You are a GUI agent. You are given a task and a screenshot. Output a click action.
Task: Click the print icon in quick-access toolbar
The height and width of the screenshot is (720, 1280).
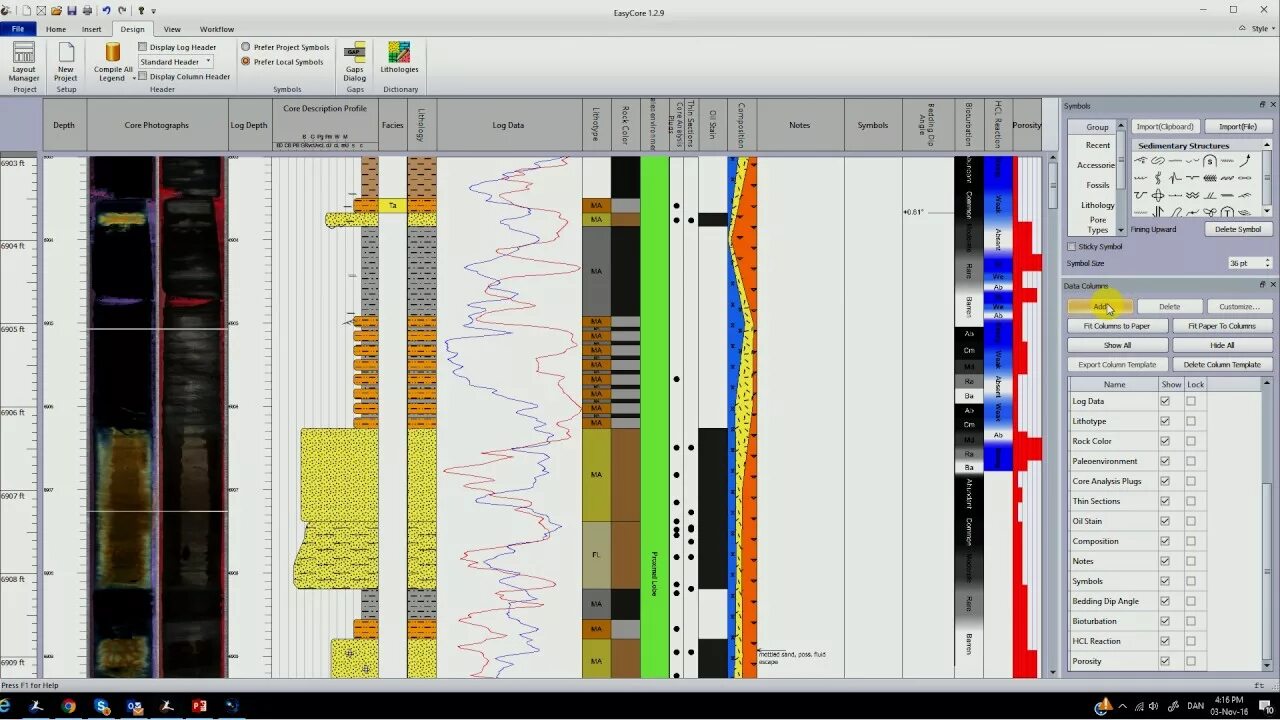(87, 10)
